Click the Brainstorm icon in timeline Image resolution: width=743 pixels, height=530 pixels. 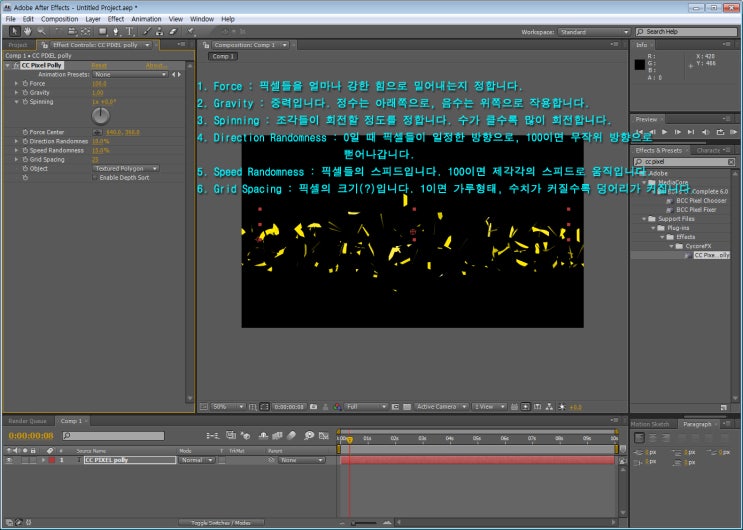309,435
